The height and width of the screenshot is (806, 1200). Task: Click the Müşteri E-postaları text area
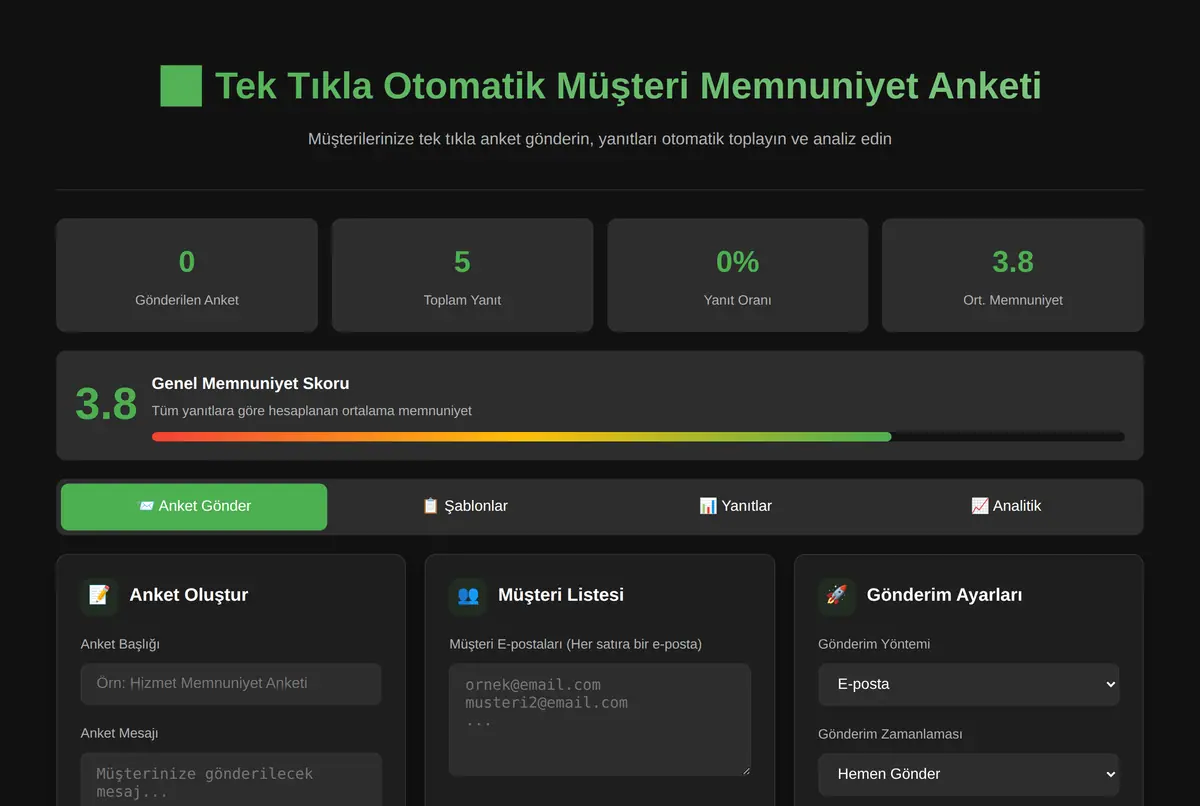(600, 720)
